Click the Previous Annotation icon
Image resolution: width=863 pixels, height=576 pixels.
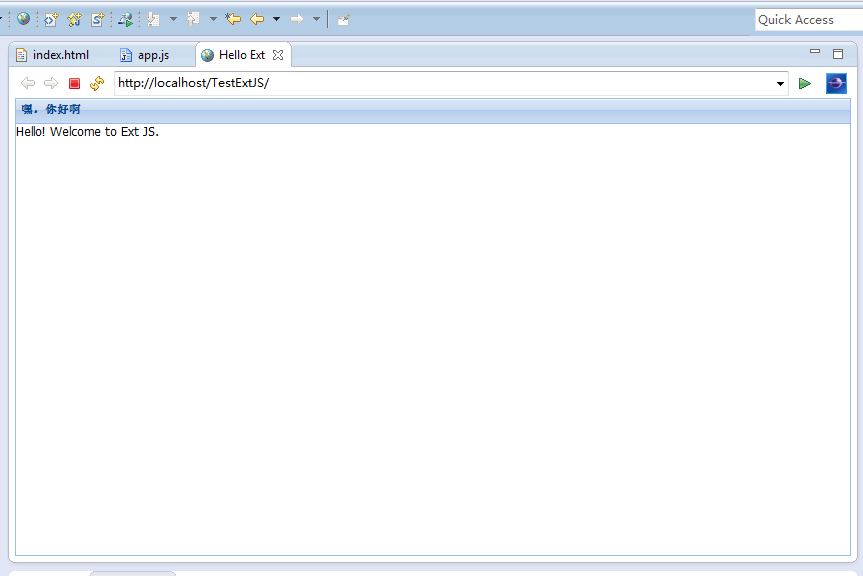click(192, 18)
